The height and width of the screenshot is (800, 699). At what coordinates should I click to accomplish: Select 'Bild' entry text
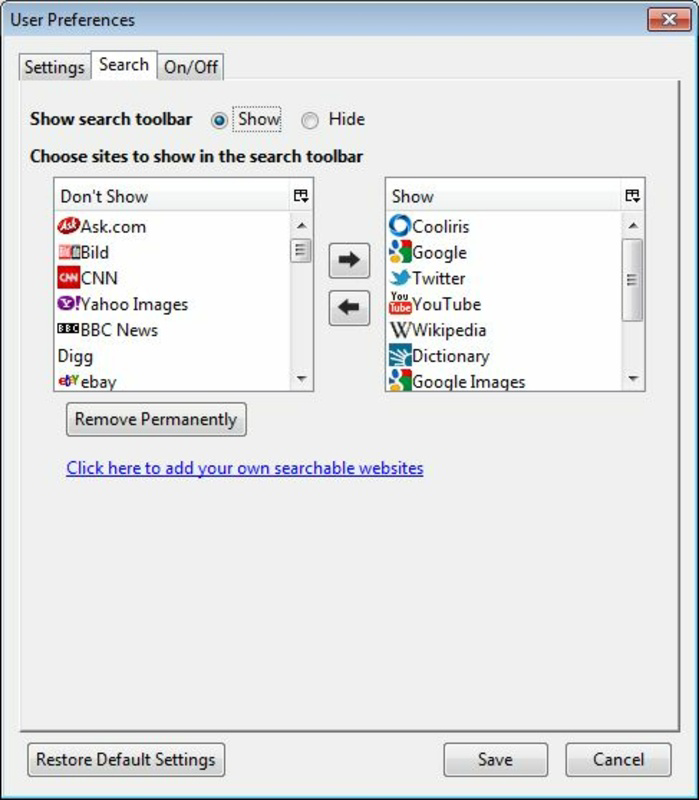click(x=95, y=252)
